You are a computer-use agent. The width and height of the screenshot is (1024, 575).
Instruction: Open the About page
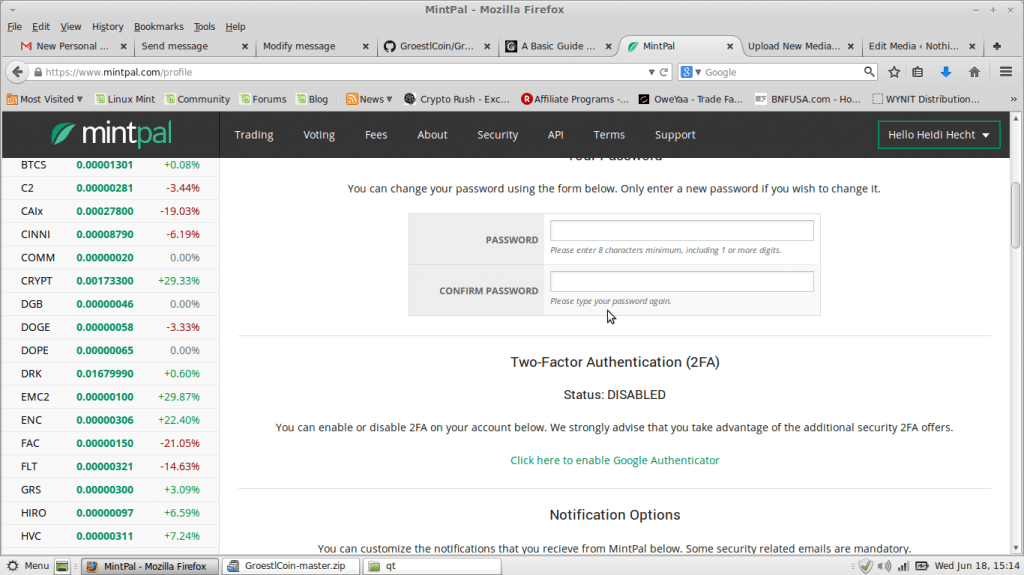pyautogui.click(x=432, y=135)
